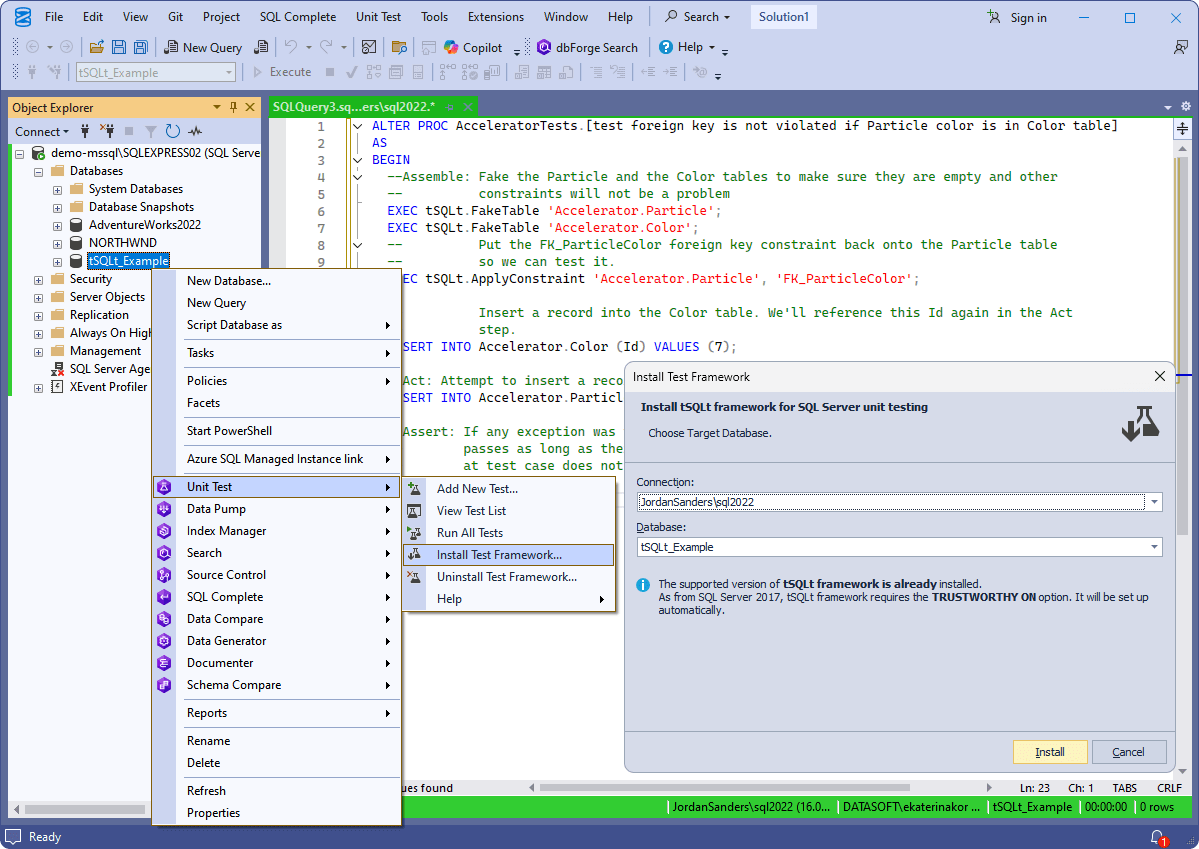
Task: Select Install Test Framework menu item
Action: [x=509, y=555]
